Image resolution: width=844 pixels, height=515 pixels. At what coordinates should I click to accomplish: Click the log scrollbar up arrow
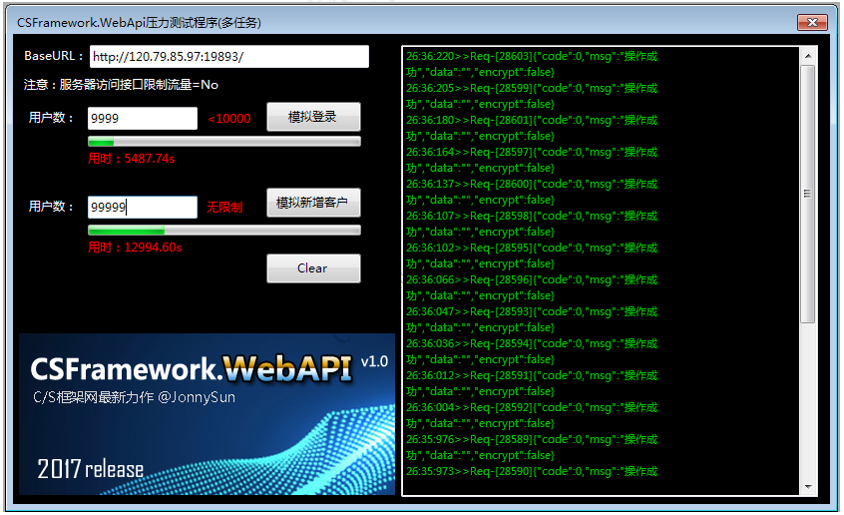coord(808,56)
